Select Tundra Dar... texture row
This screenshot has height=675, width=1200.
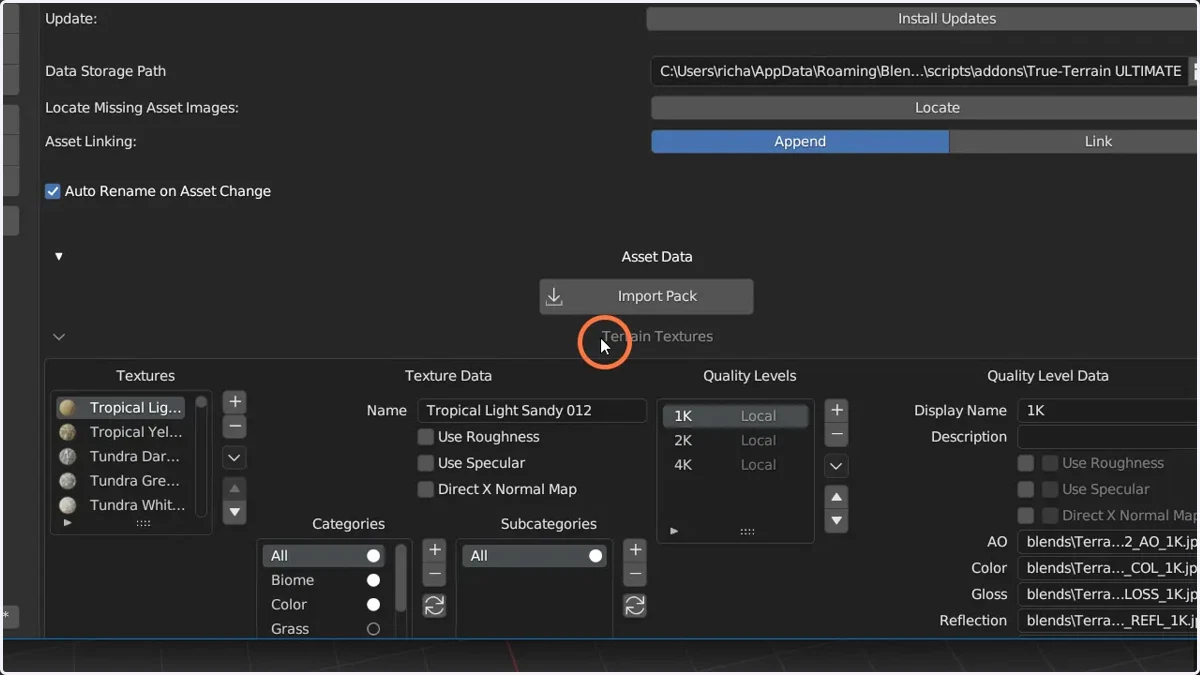121,456
